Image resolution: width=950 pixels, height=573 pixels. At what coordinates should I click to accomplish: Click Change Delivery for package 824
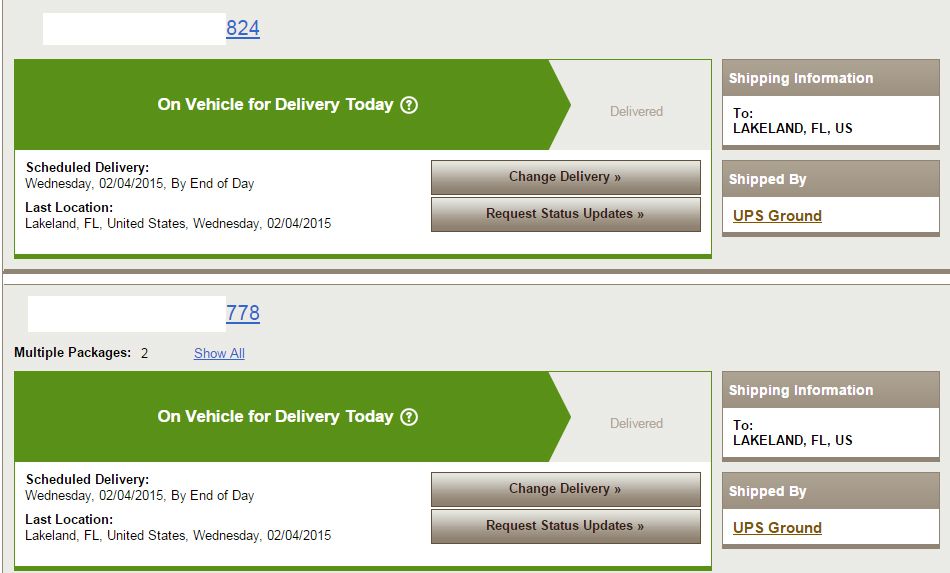click(x=566, y=177)
